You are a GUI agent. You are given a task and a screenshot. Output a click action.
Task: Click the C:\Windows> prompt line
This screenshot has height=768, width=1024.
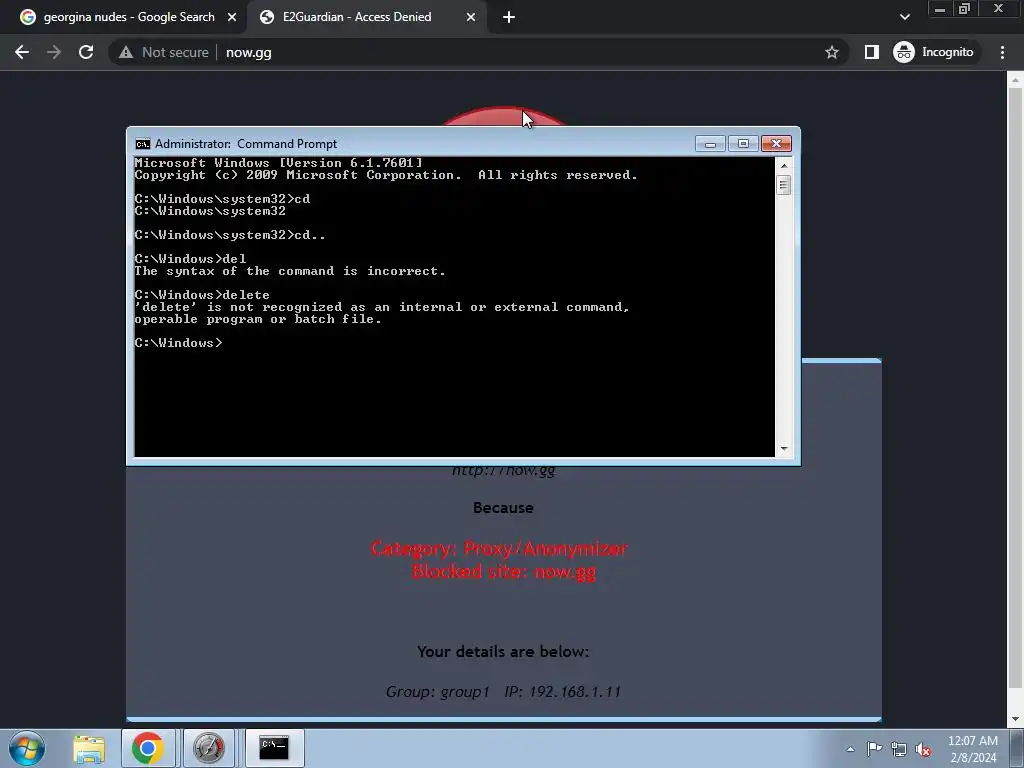pos(178,343)
